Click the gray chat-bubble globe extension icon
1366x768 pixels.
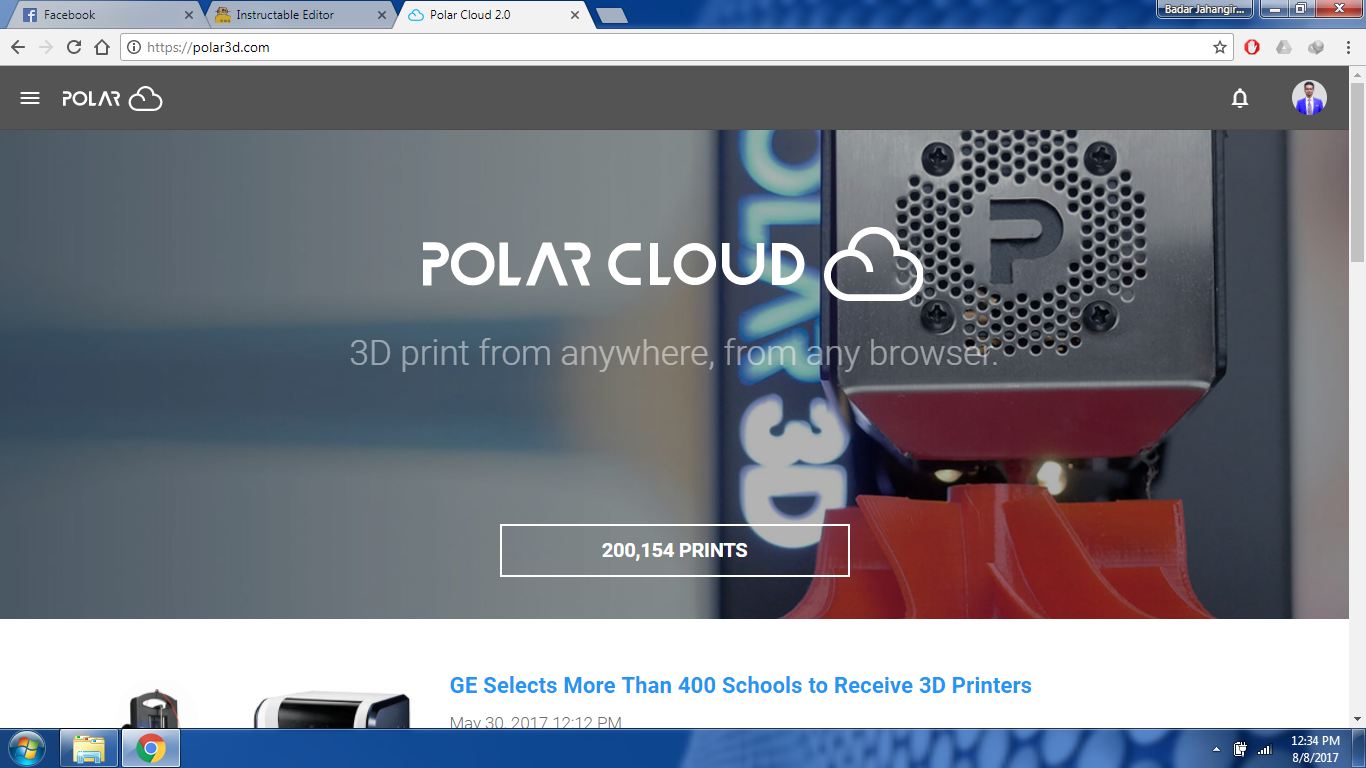[x=1316, y=47]
